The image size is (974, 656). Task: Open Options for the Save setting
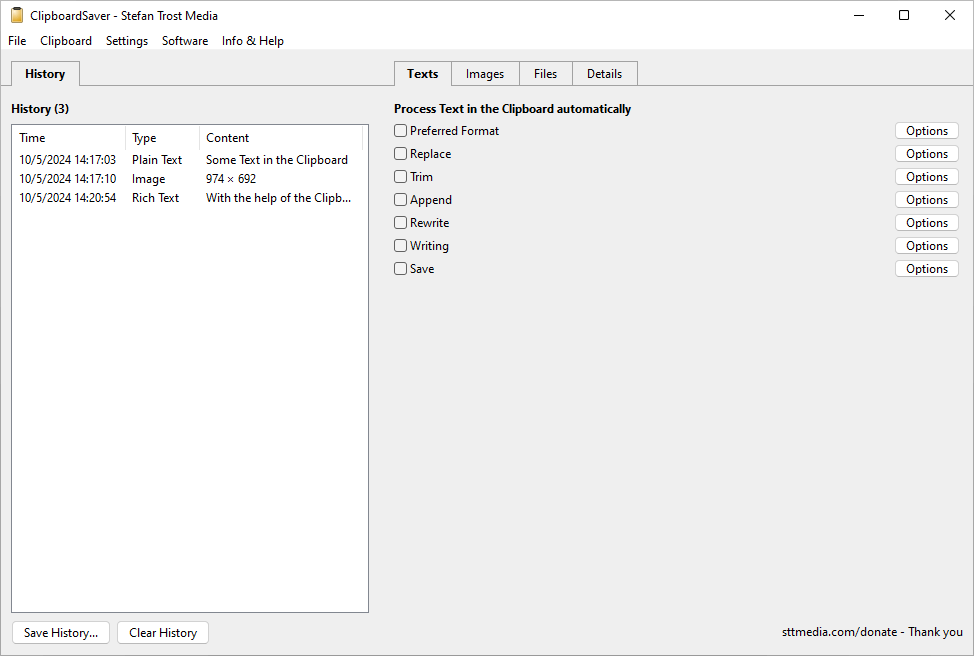pyautogui.click(x=926, y=269)
